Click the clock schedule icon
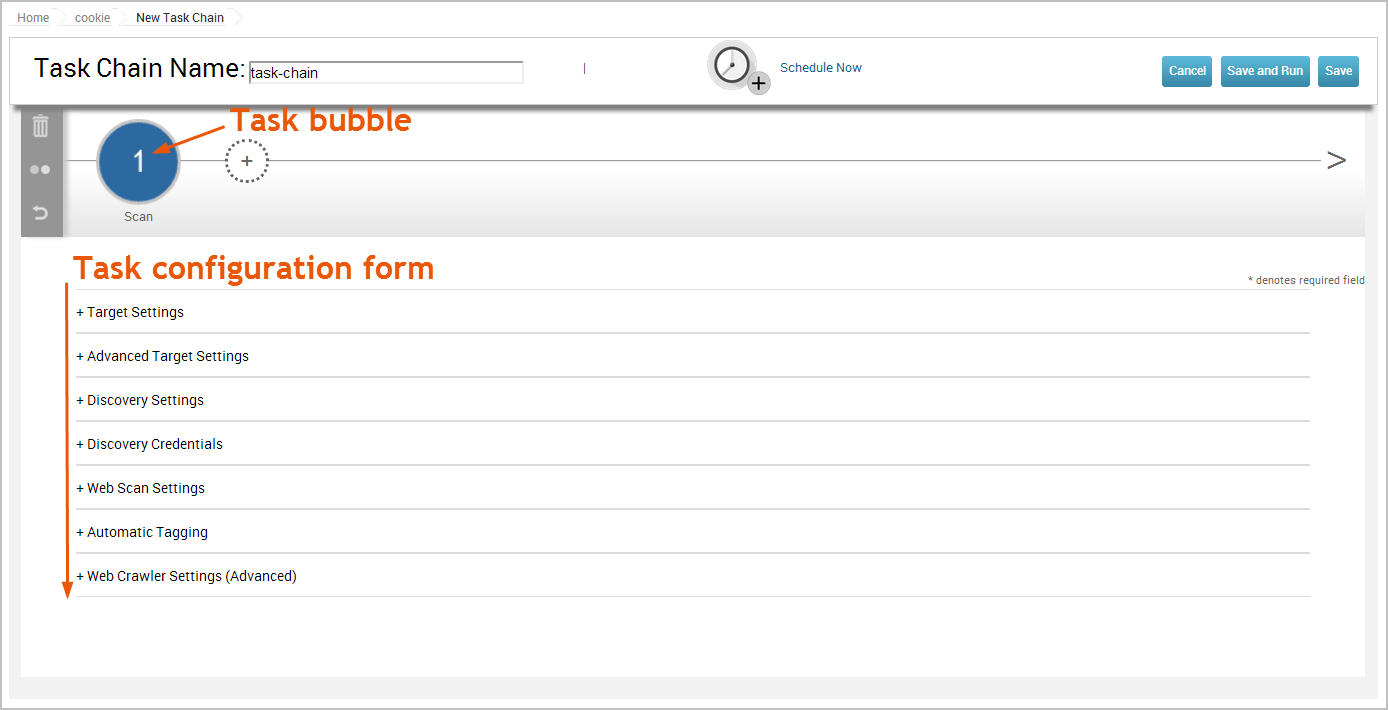 click(x=732, y=65)
